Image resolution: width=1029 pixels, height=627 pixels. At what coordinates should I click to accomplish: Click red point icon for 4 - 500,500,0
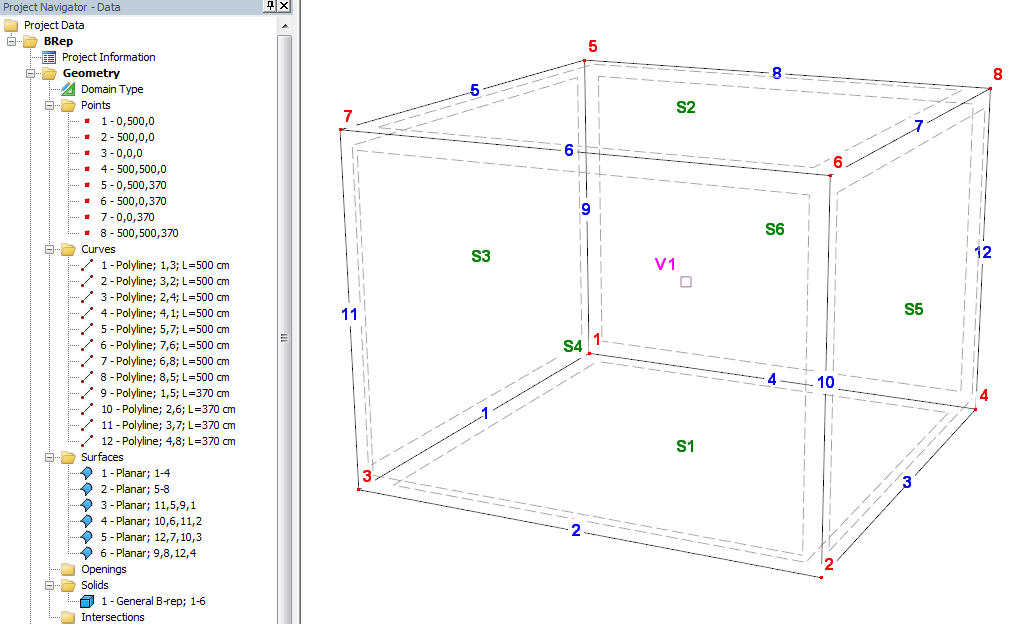[87, 169]
